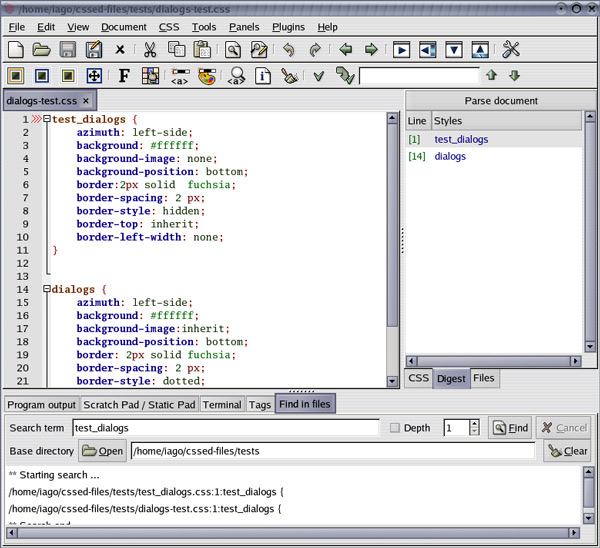The width and height of the screenshot is (600, 548).
Task: Select the CSS side panel tab
Action: click(418, 378)
